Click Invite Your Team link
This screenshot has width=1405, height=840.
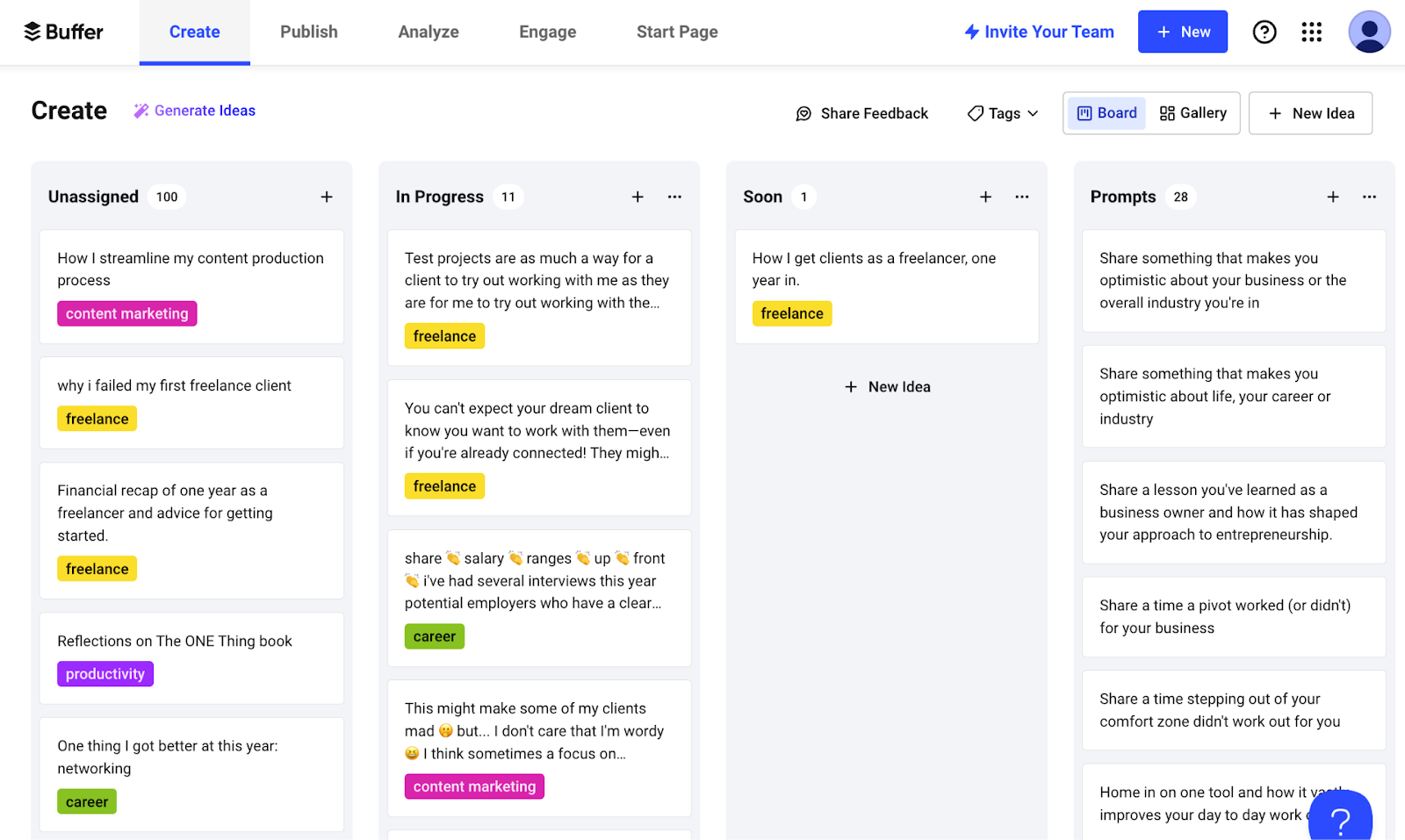coord(1040,32)
